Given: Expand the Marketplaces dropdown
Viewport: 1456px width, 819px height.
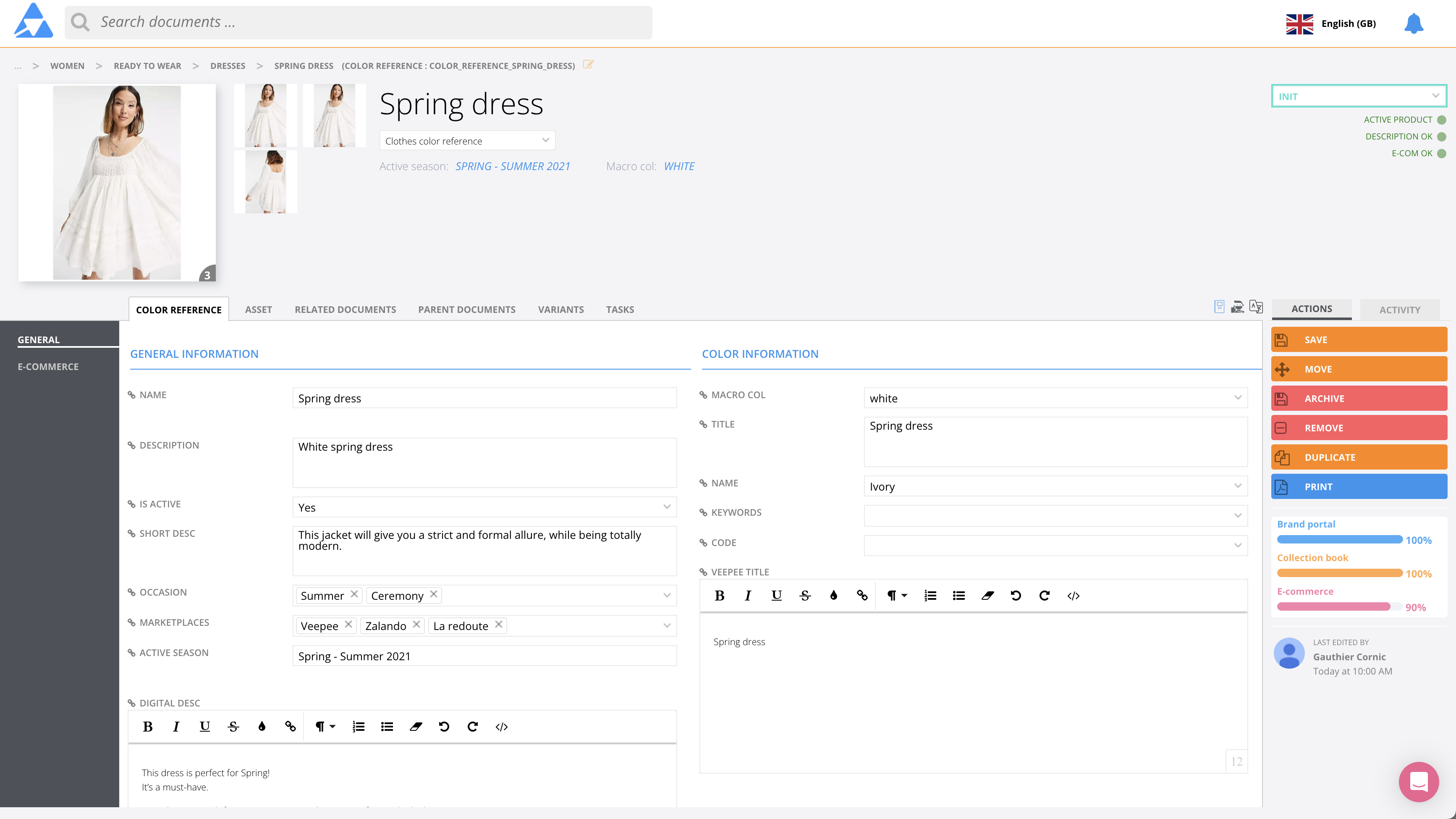Looking at the screenshot, I should coord(667,625).
